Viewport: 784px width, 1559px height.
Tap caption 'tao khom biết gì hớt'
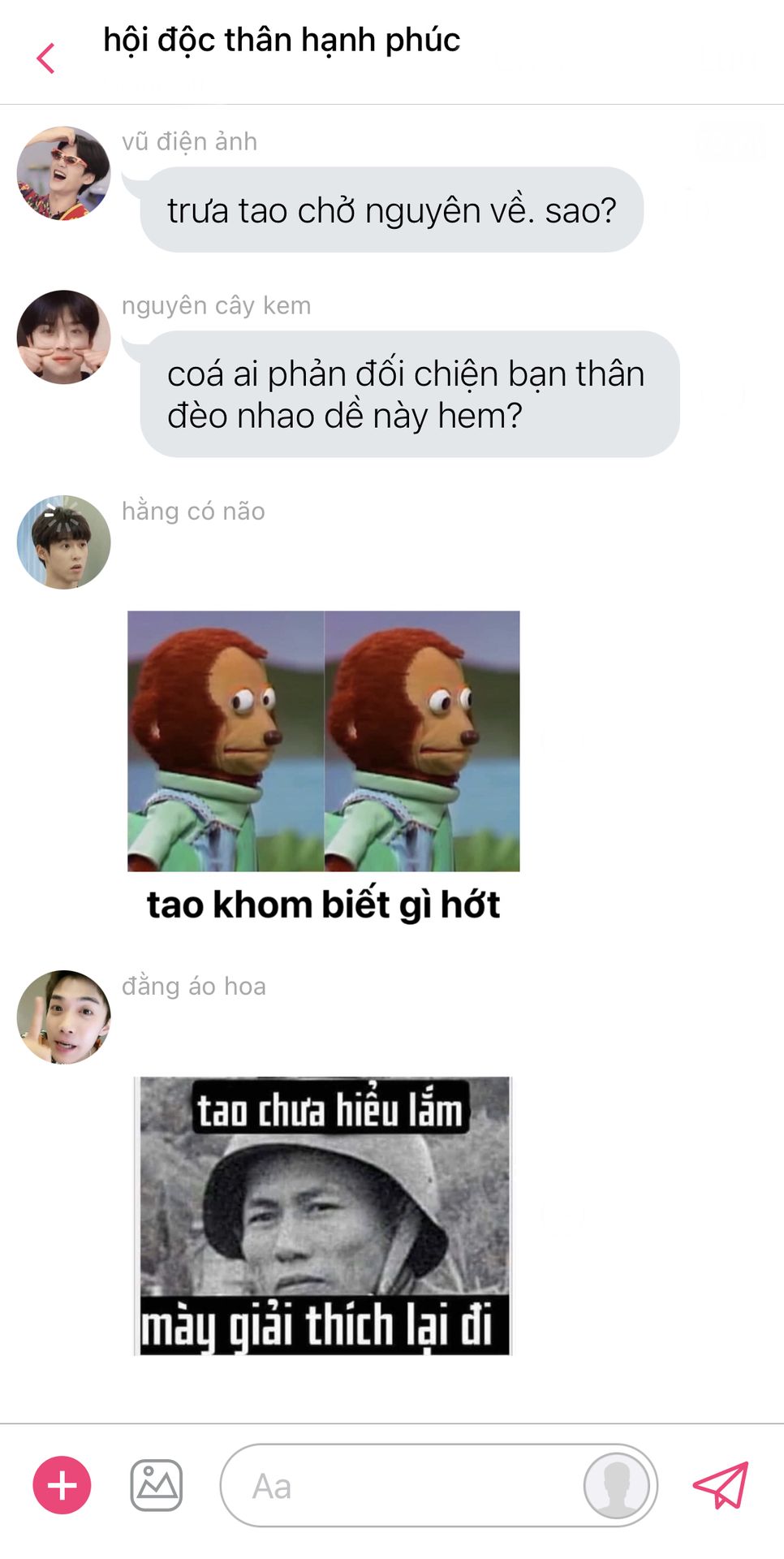pyautogui.click(x=324, y=905)
